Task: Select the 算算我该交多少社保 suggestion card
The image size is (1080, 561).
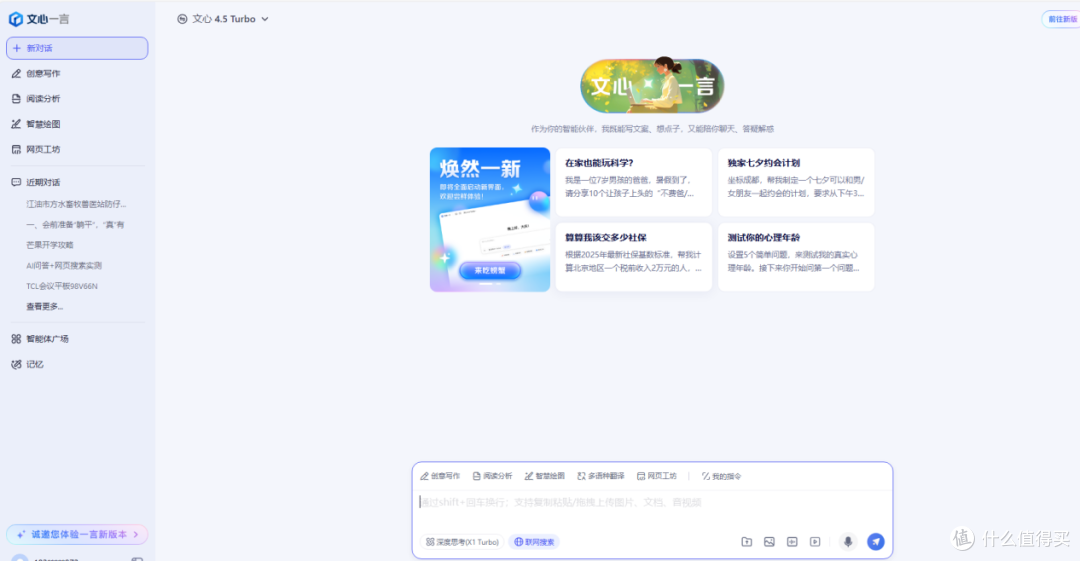Action: pyautogui.click(x=634, y=256)
